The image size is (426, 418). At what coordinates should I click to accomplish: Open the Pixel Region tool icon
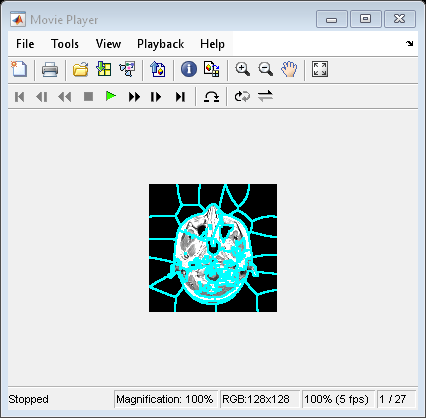(x=212, y=69)
